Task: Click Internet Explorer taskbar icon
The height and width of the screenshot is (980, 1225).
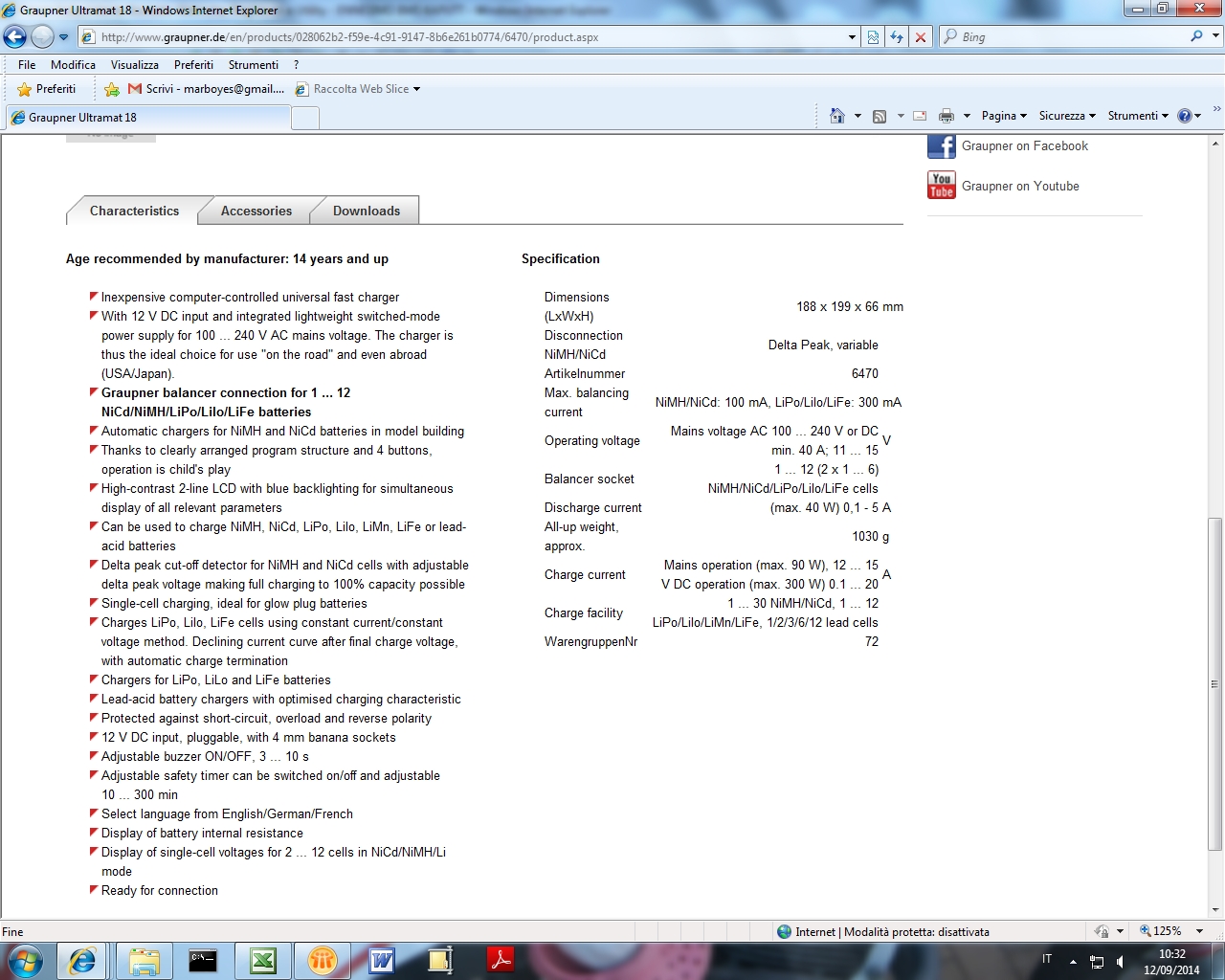Action: pyautogui.click(x=82, y=961)
